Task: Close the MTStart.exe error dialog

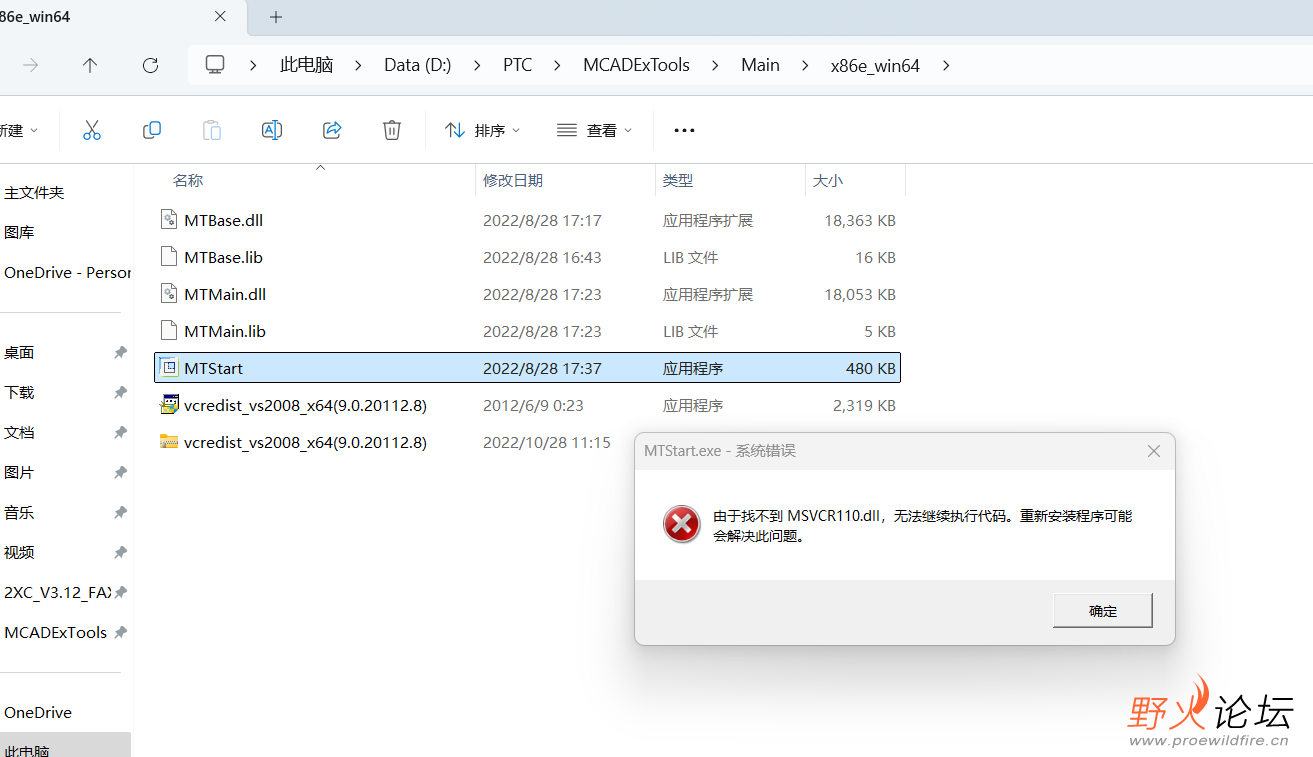Action: [1153, 451]
